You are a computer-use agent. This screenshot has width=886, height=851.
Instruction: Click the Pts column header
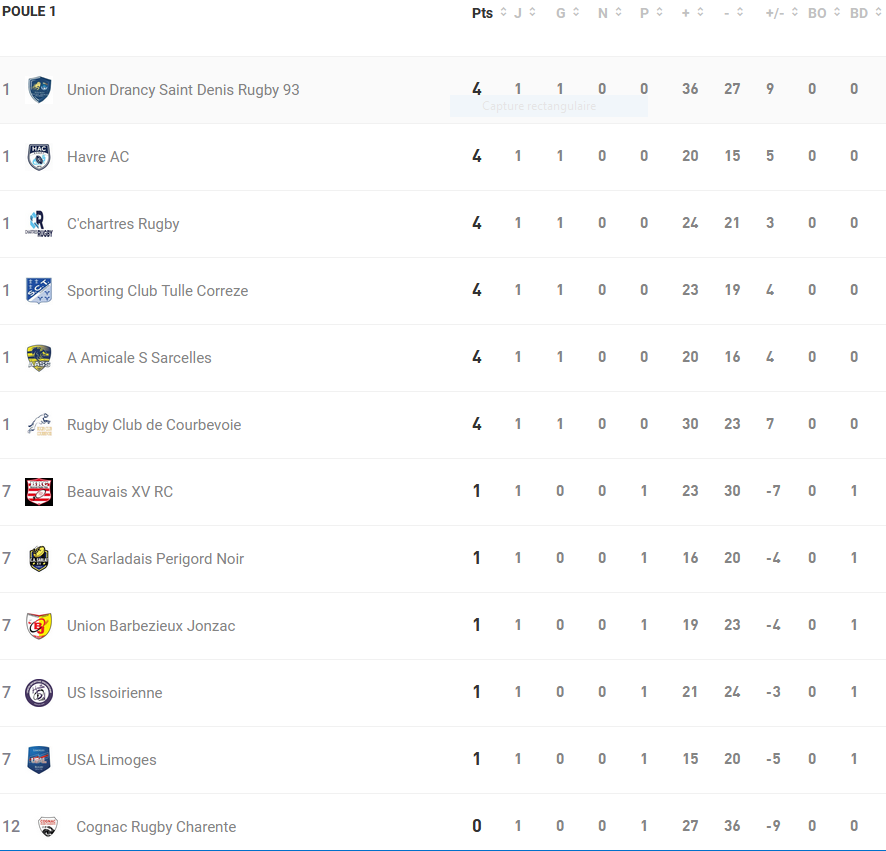[x=482, y=13]
